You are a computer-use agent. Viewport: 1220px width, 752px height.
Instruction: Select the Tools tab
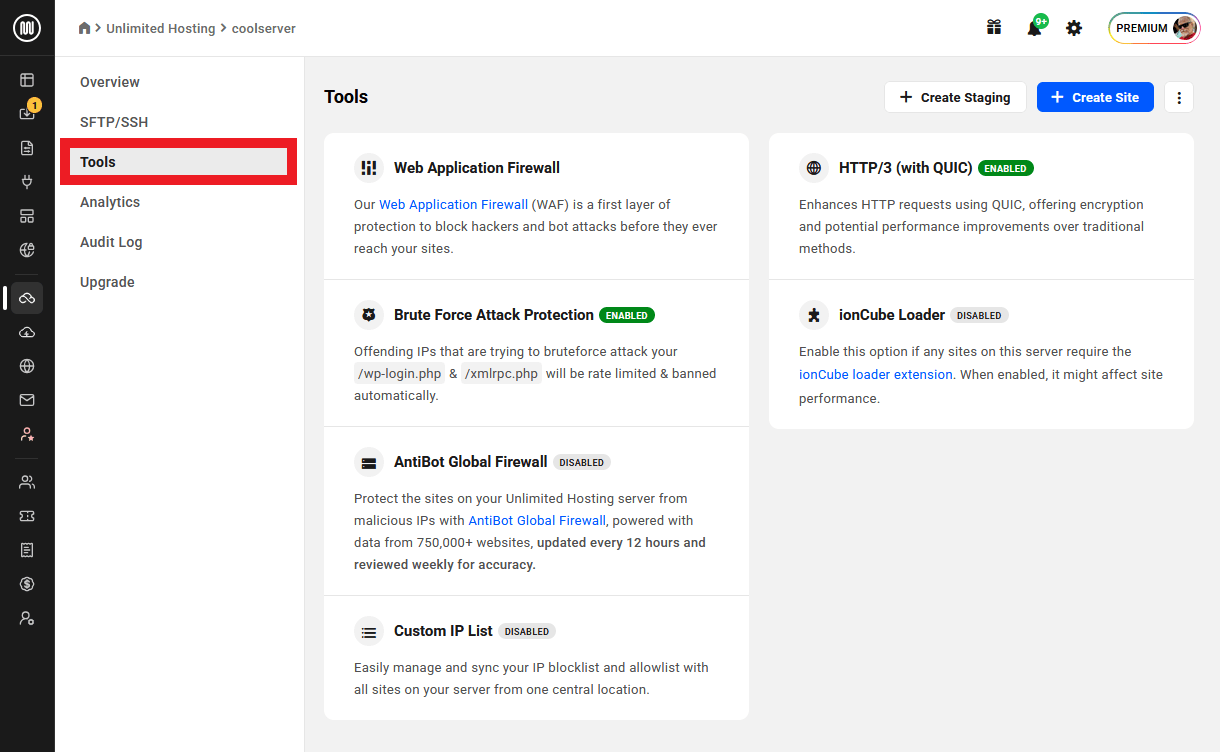(178, 162)
